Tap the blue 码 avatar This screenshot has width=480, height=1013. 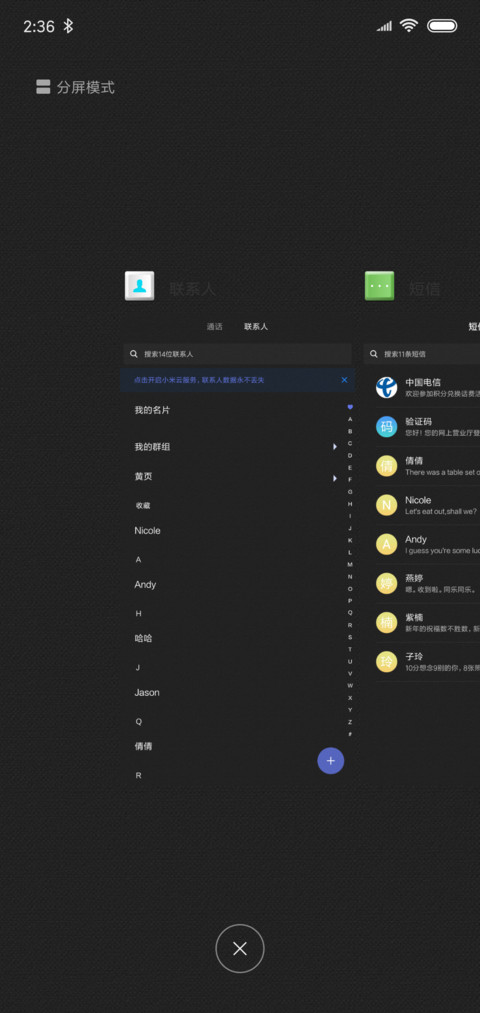[386, 426]
